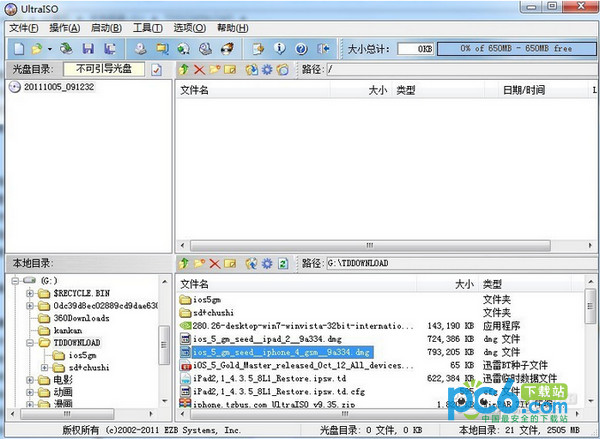Select the kankan folder in the tree

(x=67, y=330)
